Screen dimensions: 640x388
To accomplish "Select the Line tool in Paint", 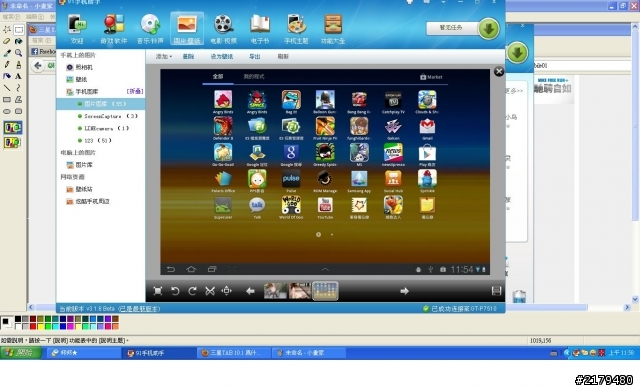I will (x=7, y=88).
